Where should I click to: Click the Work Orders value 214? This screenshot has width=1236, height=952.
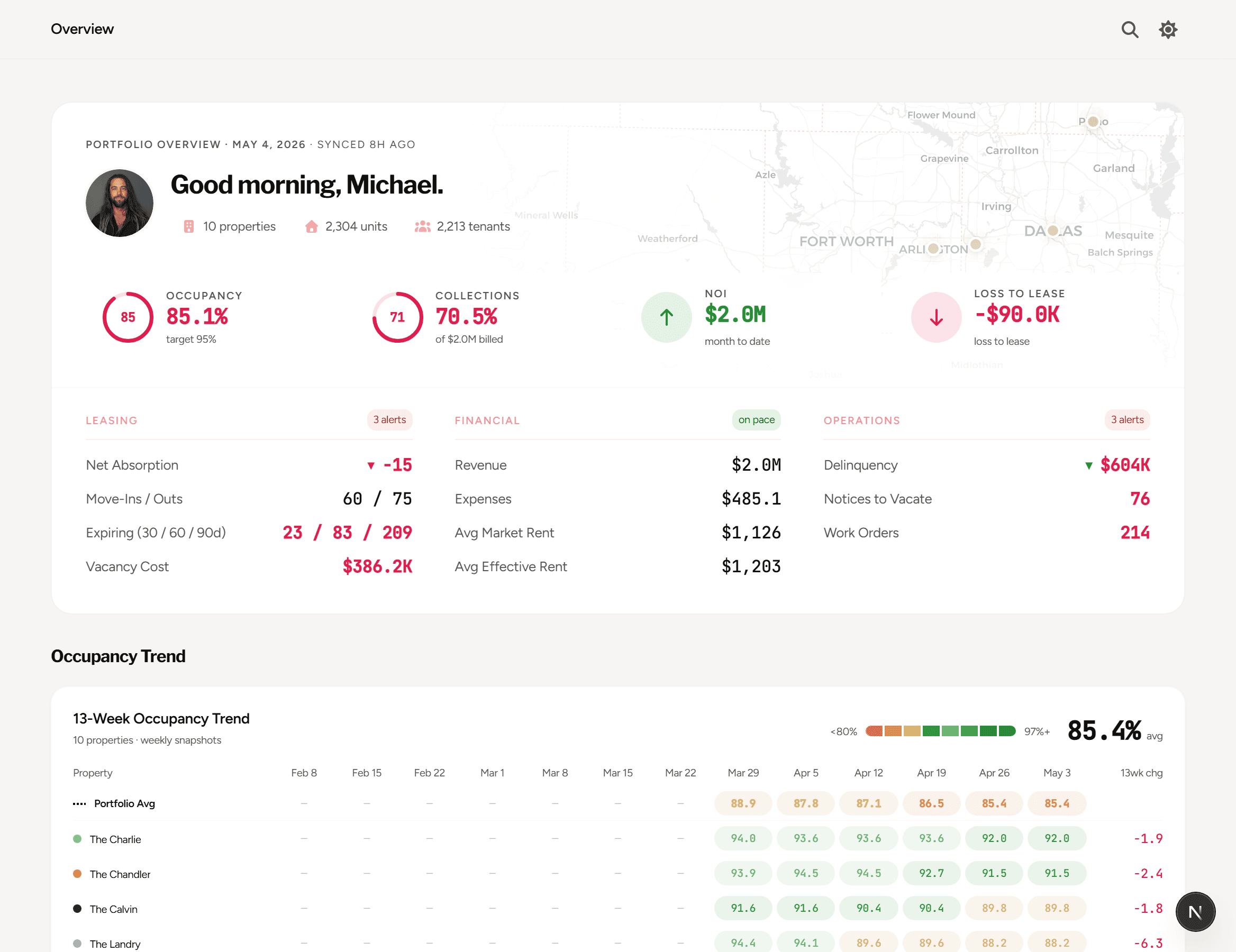coord(1135,533)
